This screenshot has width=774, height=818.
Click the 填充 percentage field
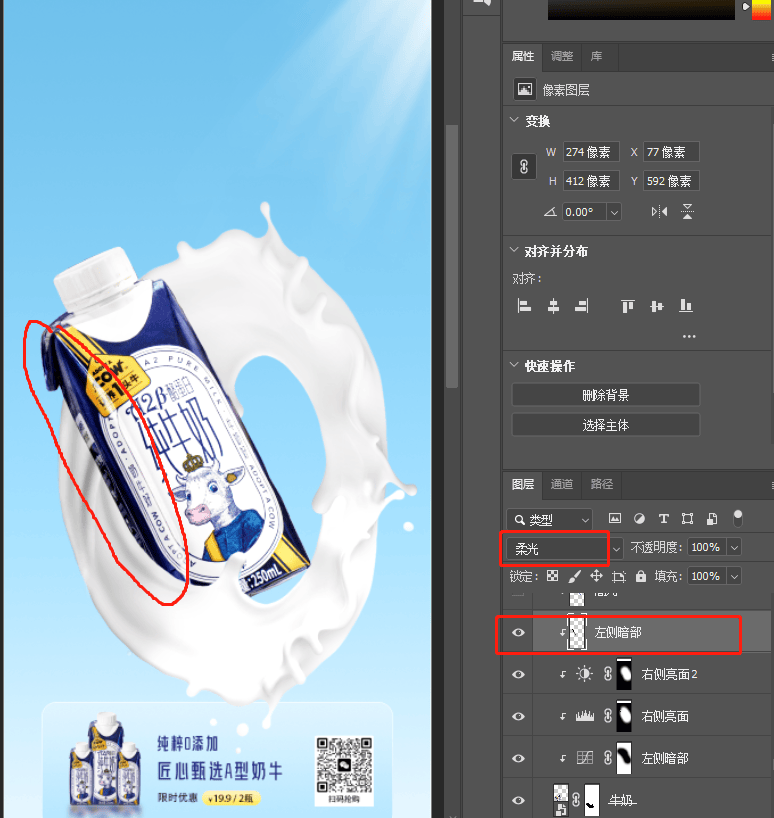coord(707,576)
